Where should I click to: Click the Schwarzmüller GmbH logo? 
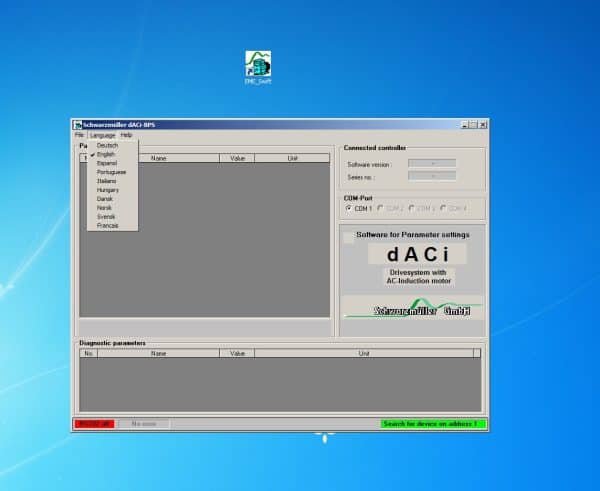pos(413,308)
